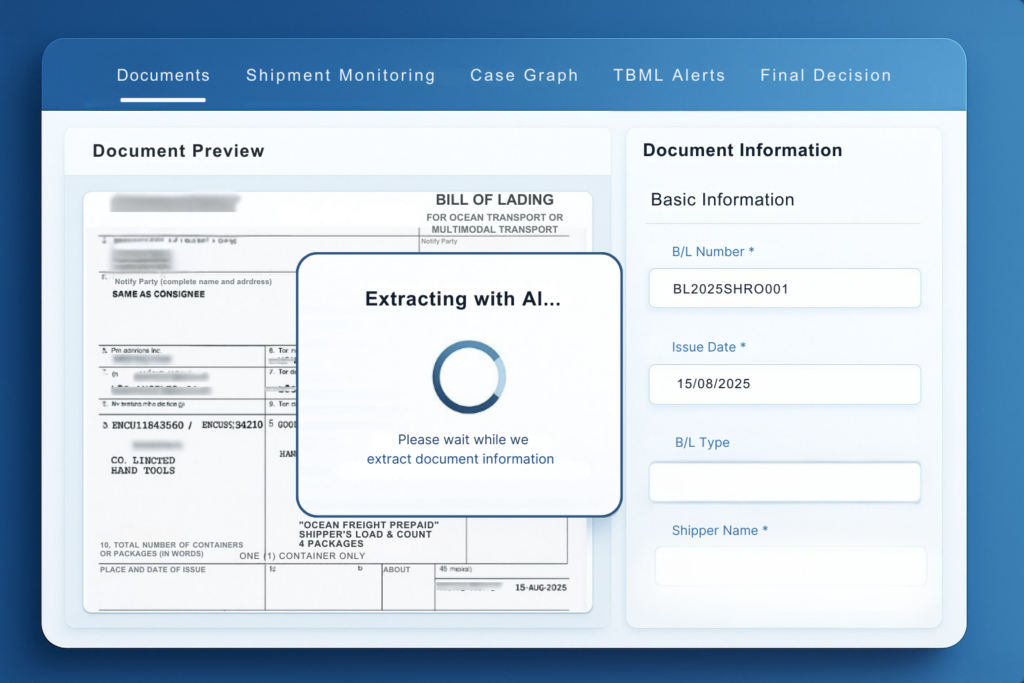Go to the Final Decision tab
1024x683 pixels.
point(825,74)
